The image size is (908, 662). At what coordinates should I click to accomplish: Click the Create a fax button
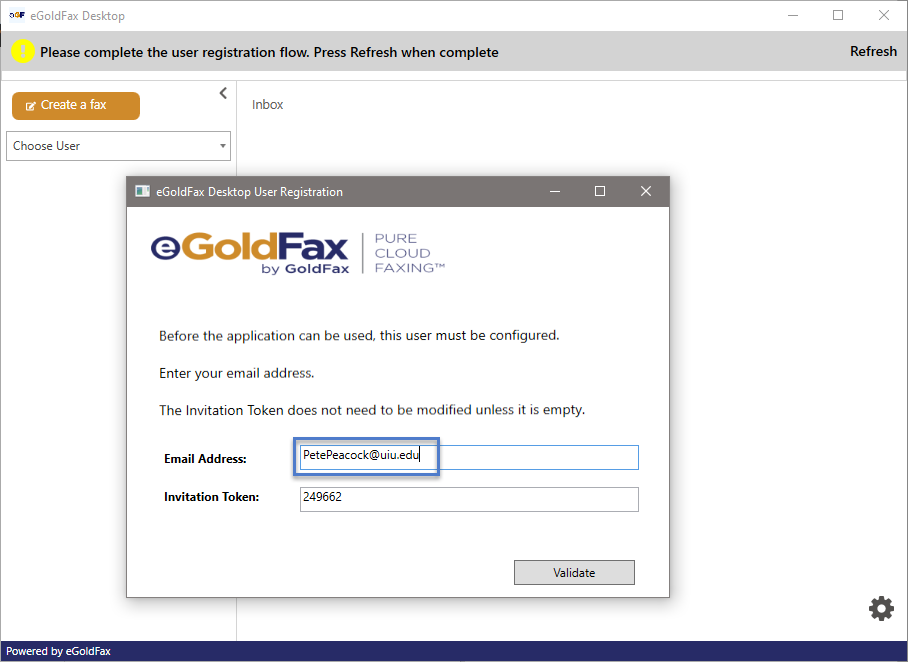(76, 105)
